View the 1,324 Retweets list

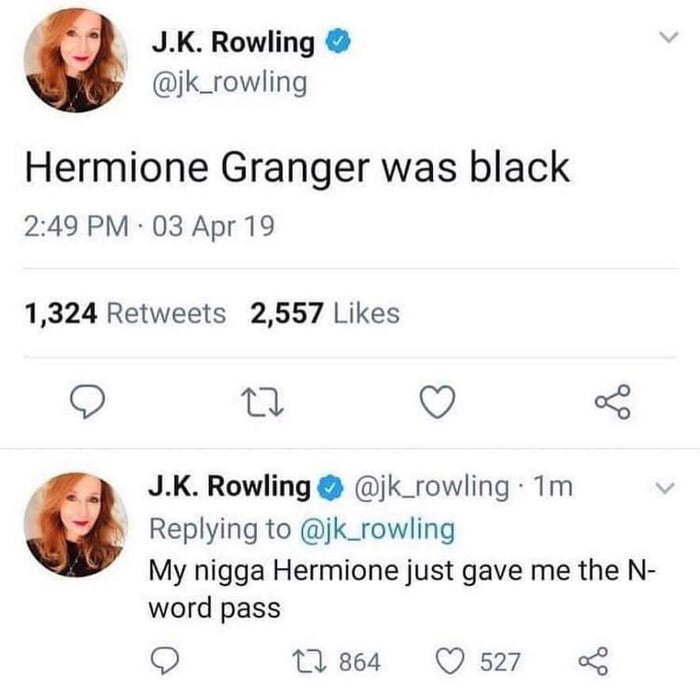(125, 313)
